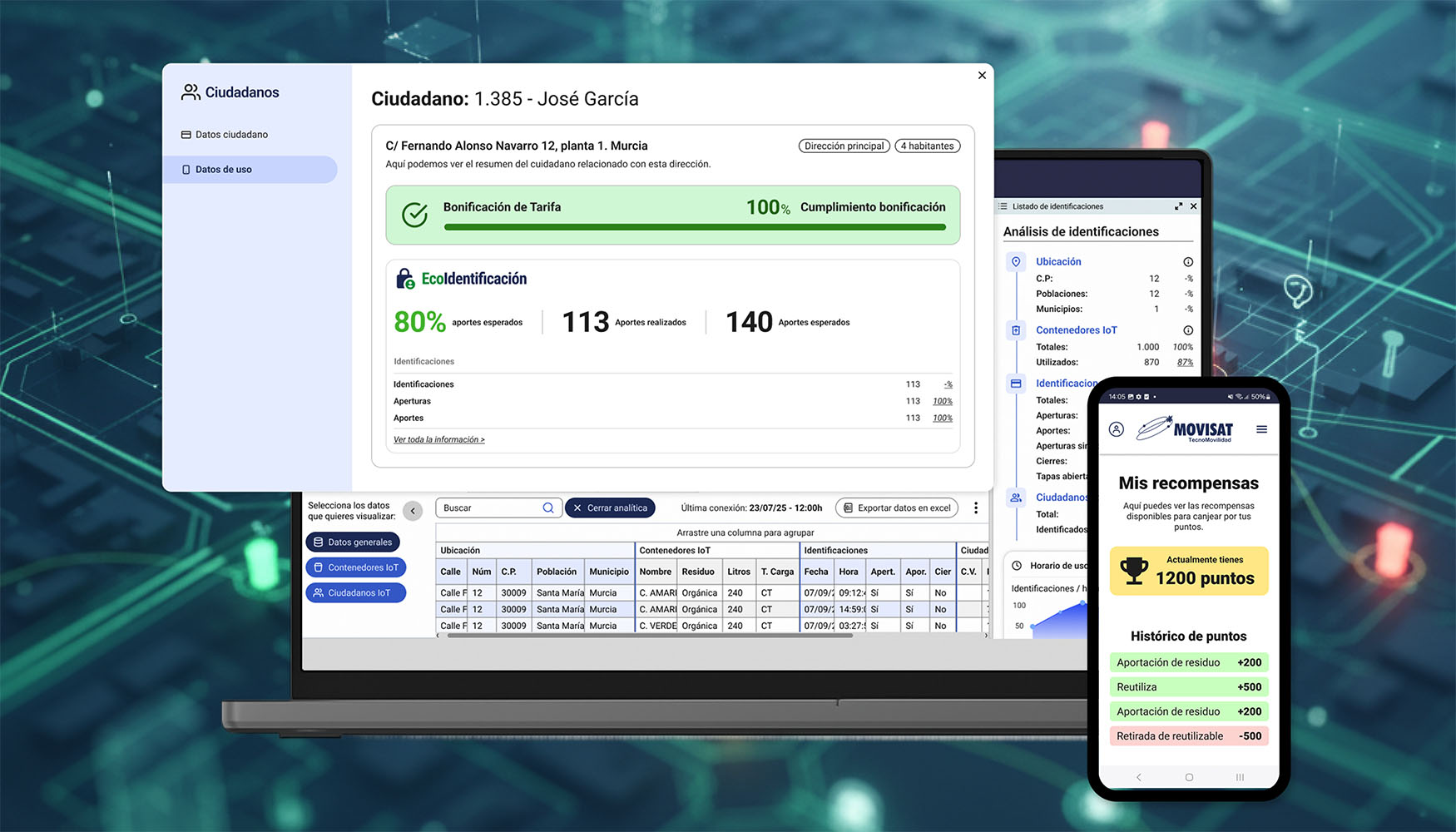Expand the Listado de identificaciones panel

pos(1178,206)
